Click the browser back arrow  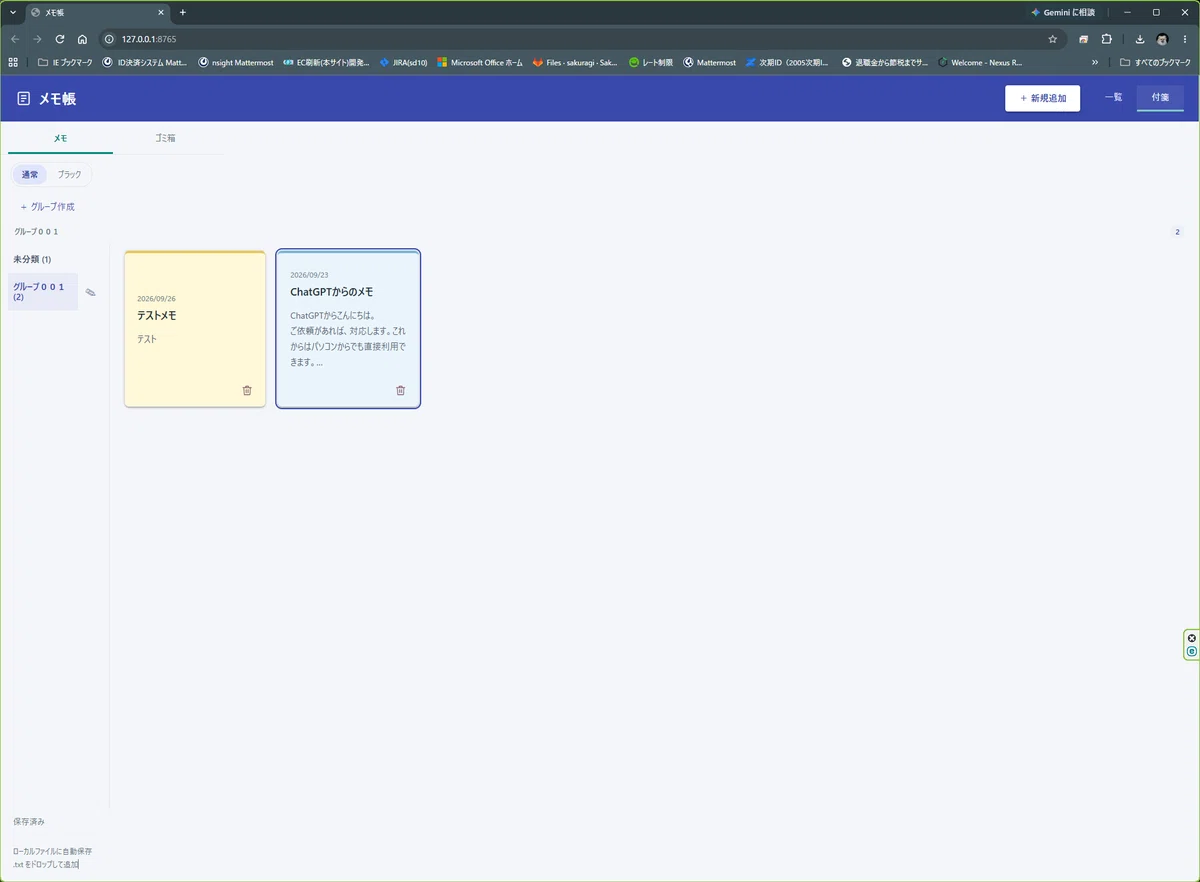point(15,39)
